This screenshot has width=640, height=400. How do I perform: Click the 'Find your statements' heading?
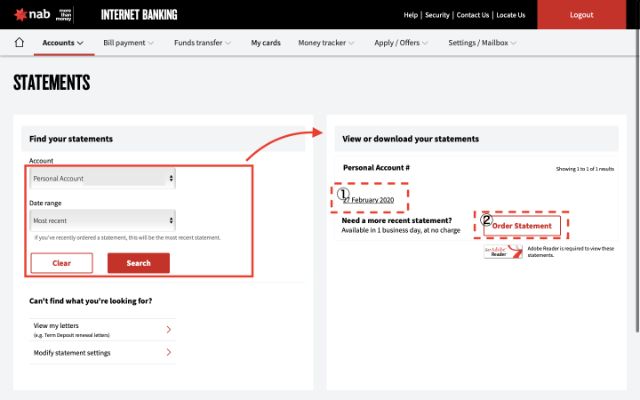[71, 139]
